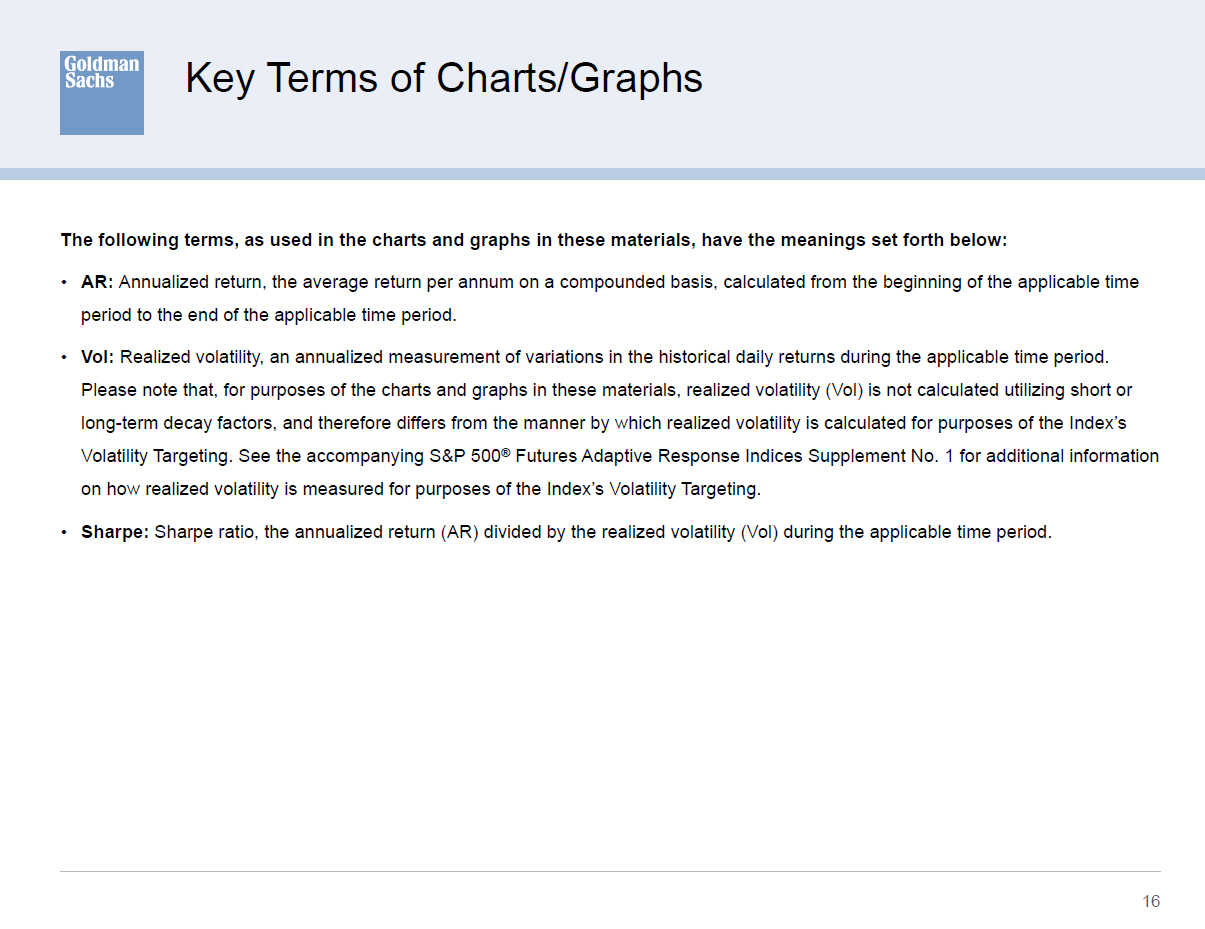Click the light blue bar under the header
The height and width of the screenshot is (929, 1205).
click(602, 174)
